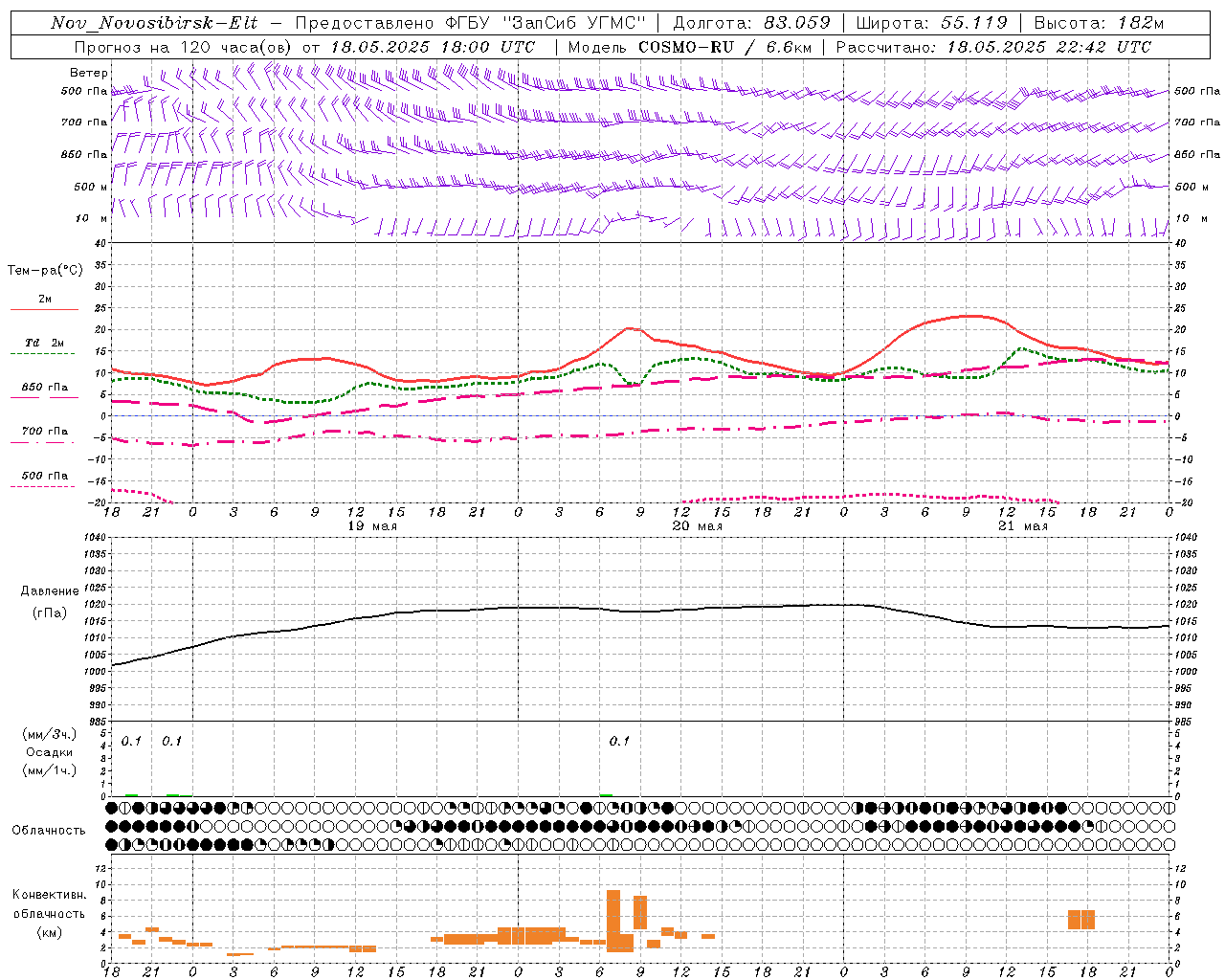
Task: Click the '(мм/3ч.)' precipitation unit label
Action: point(50,735)
